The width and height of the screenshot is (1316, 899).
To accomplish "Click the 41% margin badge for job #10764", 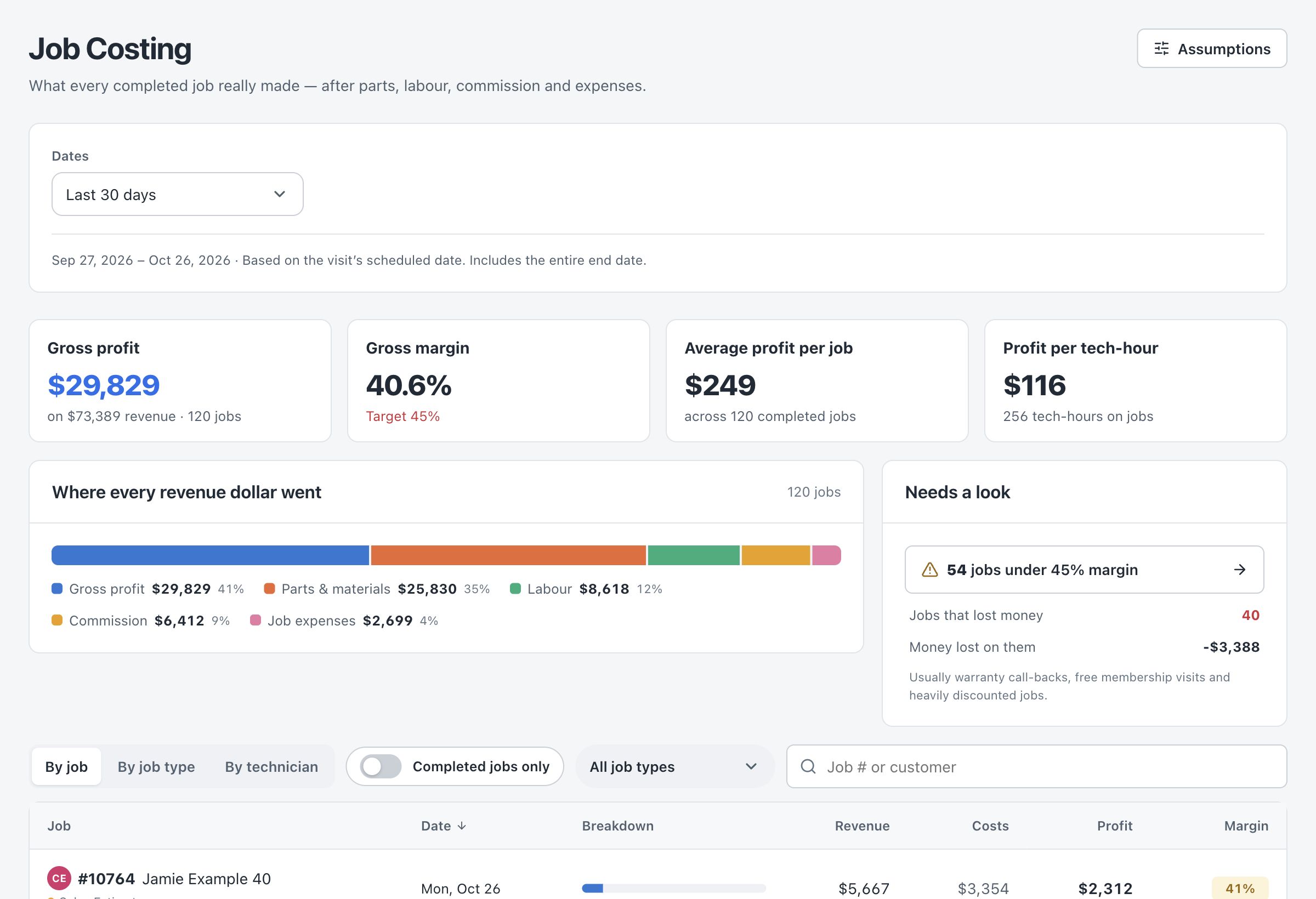I will (x=1240, y=888).
